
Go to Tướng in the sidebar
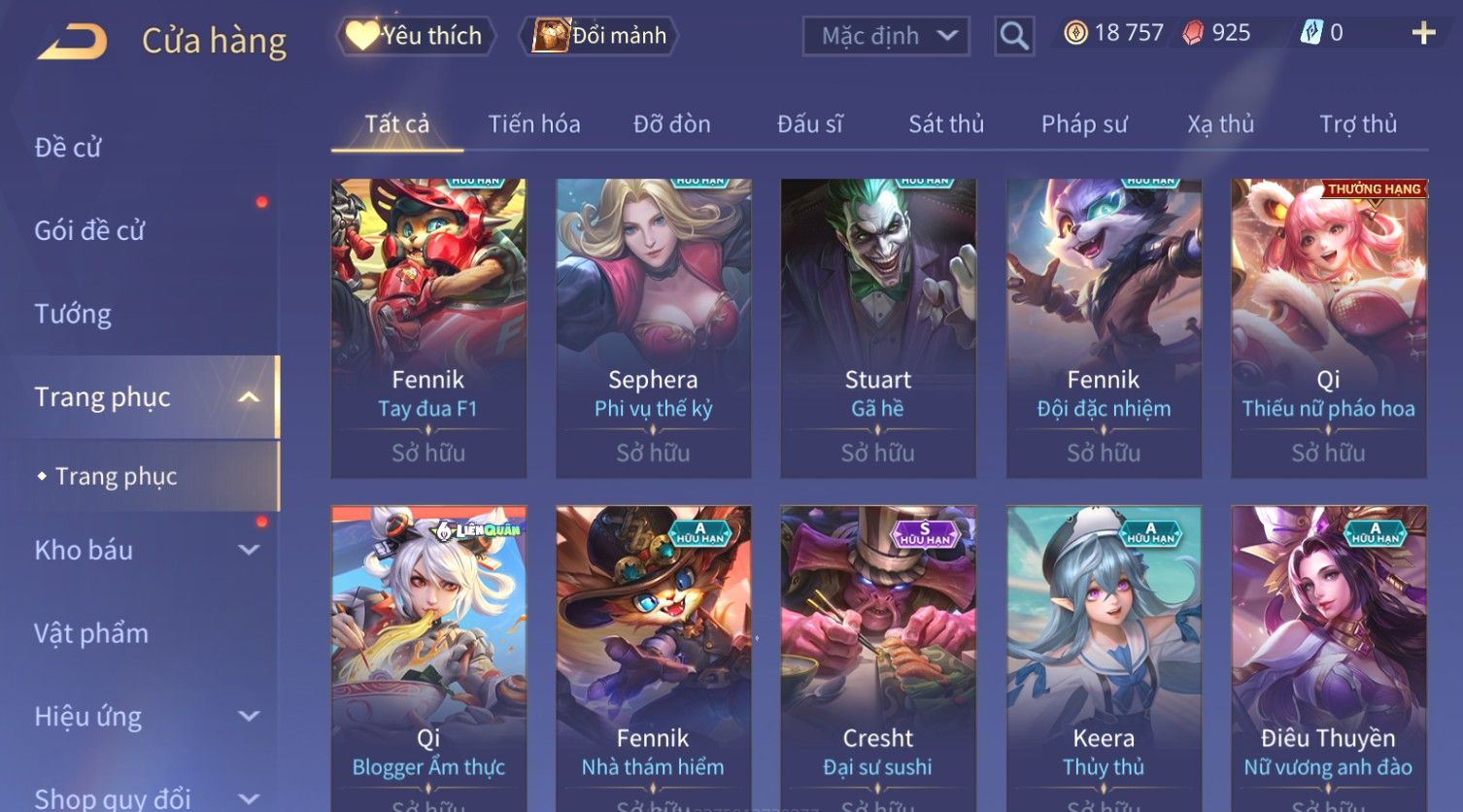(x=73, y=315)
